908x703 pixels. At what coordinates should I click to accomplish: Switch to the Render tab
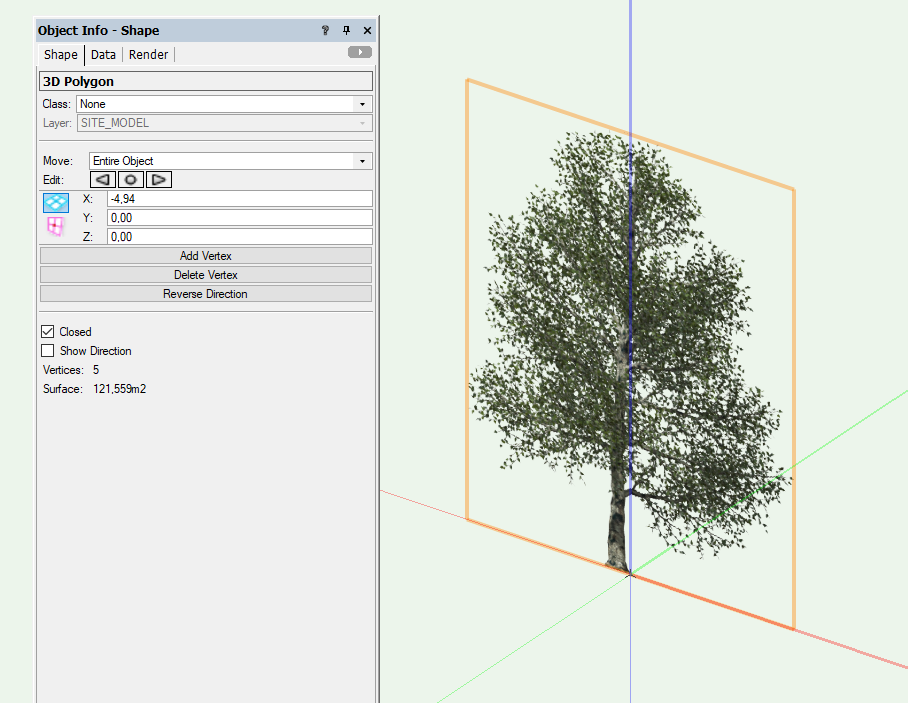(x=148, y=54)
